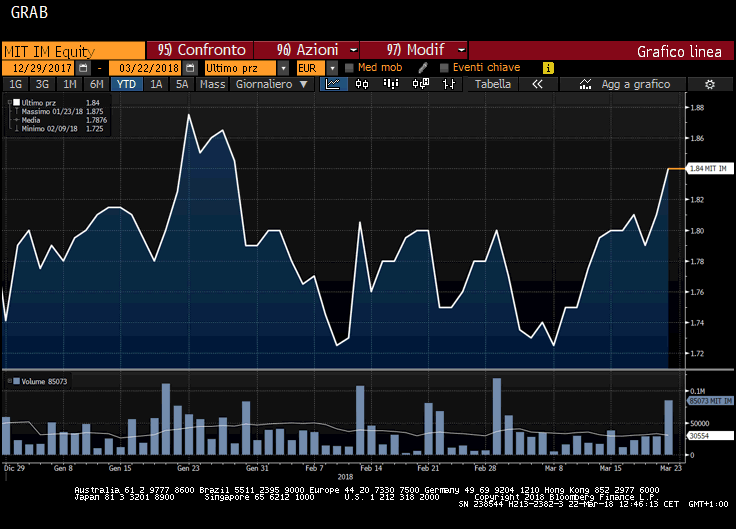
Task: Click the Tabella button
Action: point(492,85)
